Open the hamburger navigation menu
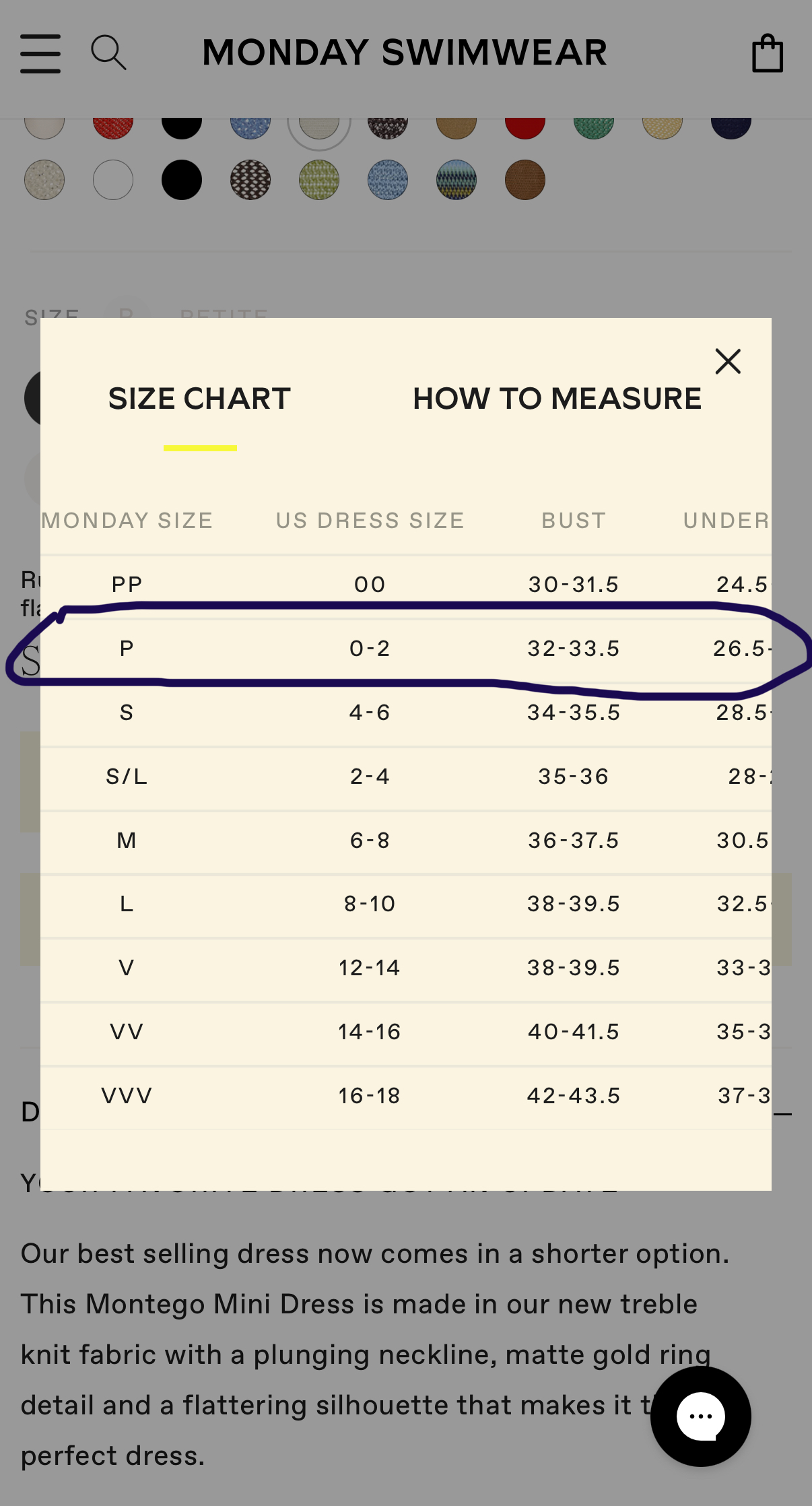812x1506 pixels. pos(40,53)
